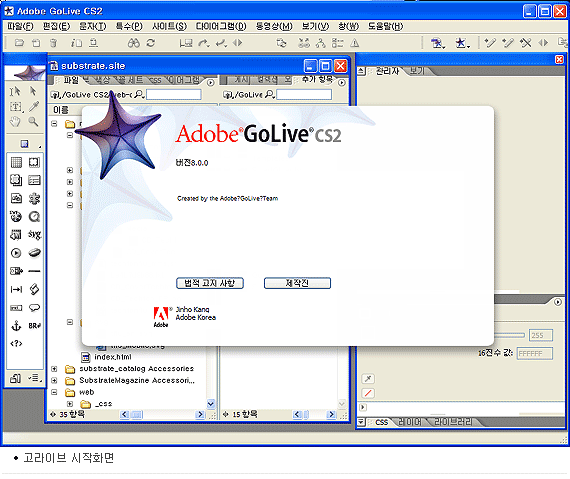The width and height of the screenshot is (570, 479).
Task: Click the 255 value field
Action: [541, 335]
